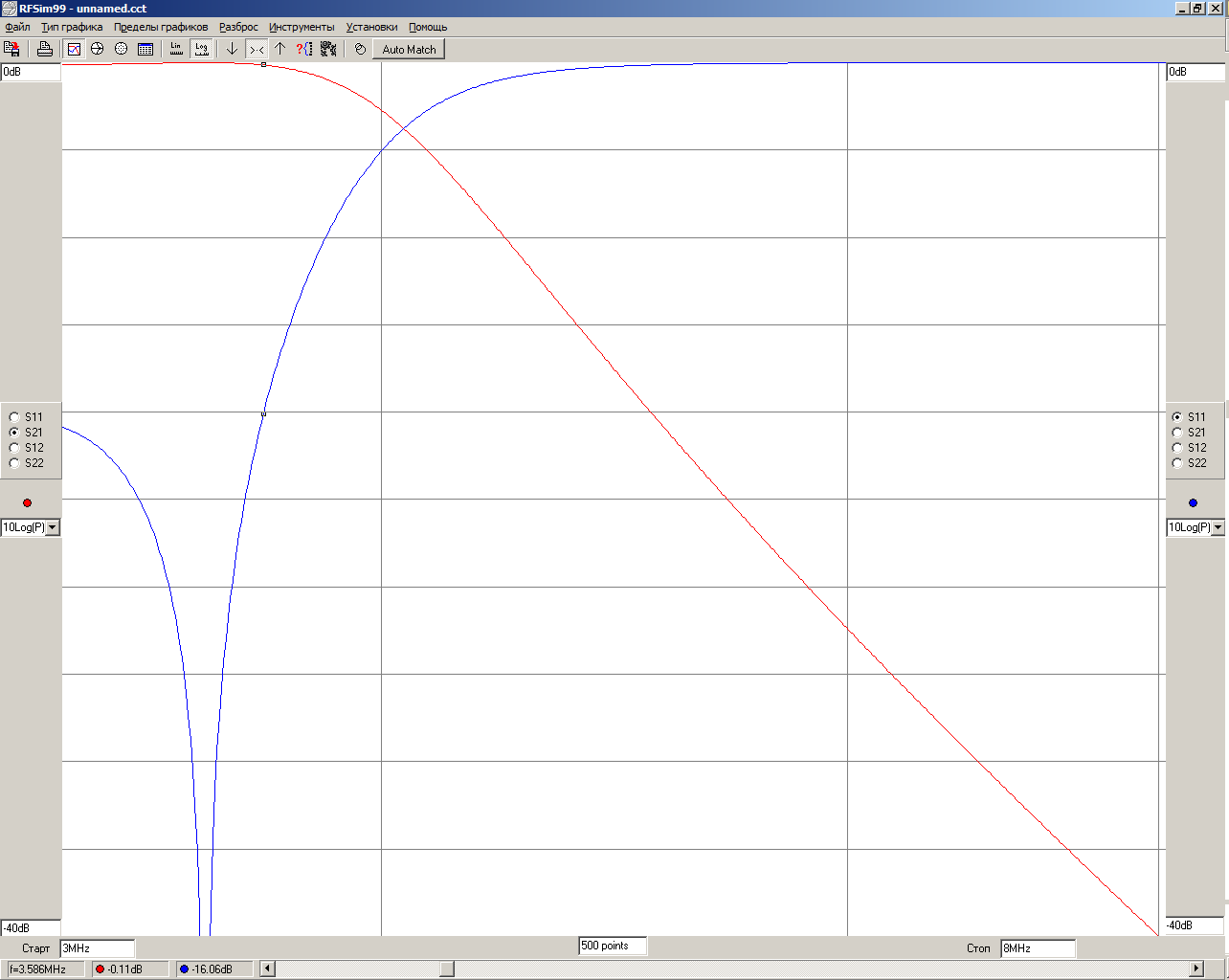Image resolution: width=1229 pixels, height=980 pixels.
Task: Click the marker on the red trace
Action: coord(263,64)
